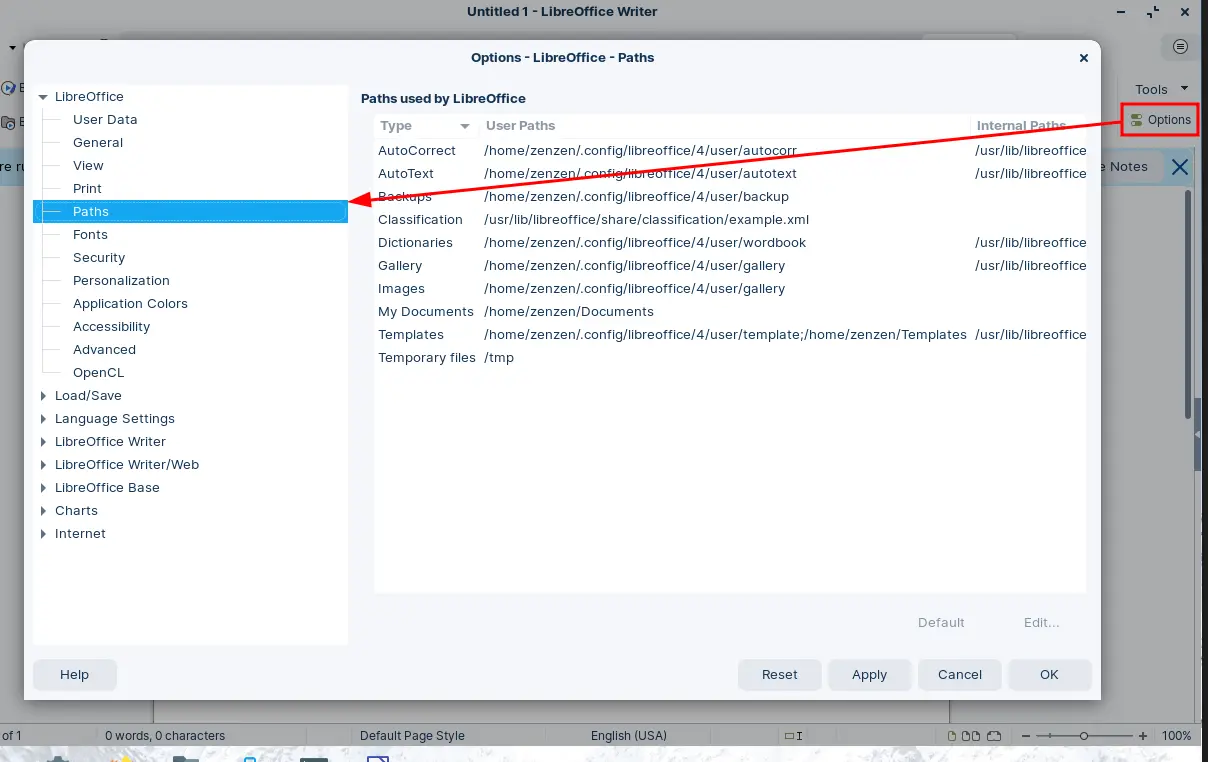This screenshot has width=1208, height=762.
Task: Select General in the options tree
Action: click(98, 143)
